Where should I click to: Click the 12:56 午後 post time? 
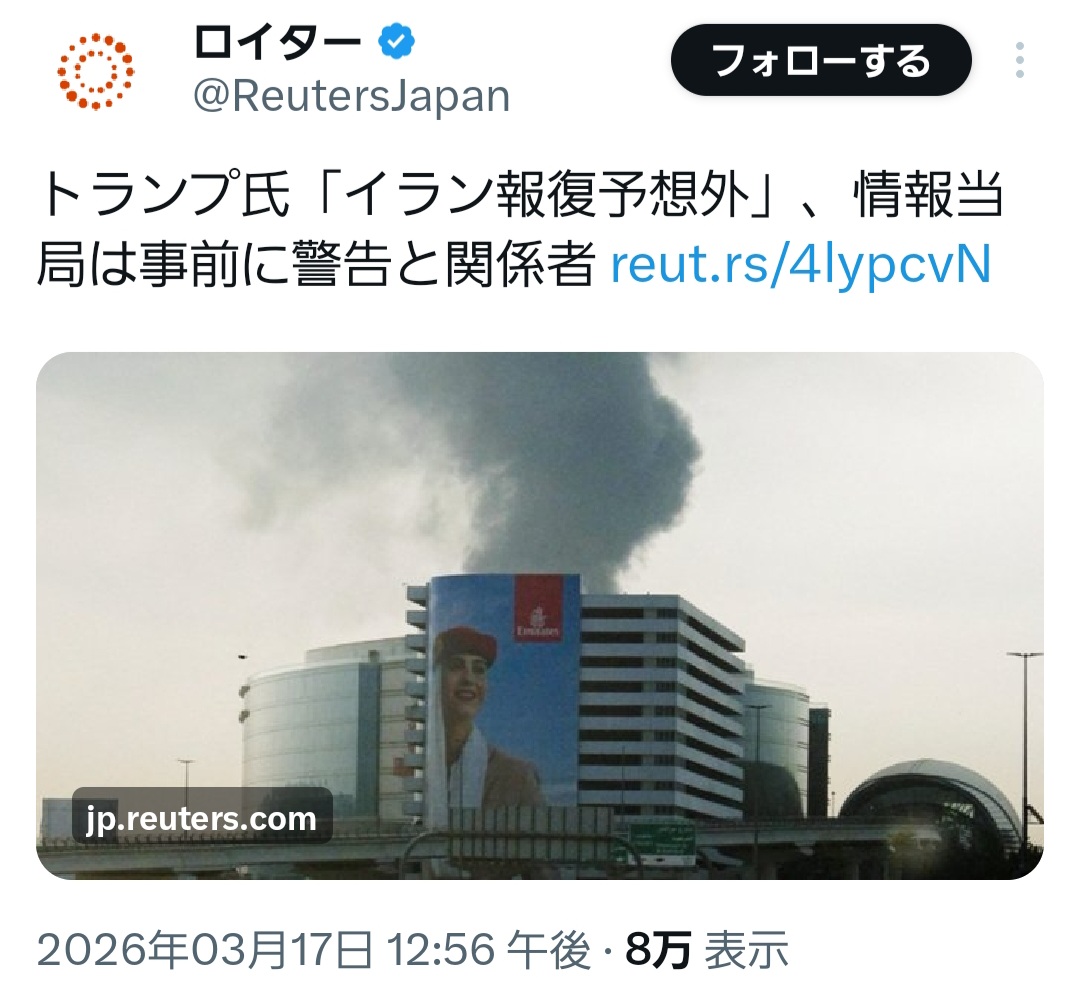point(488,949)
